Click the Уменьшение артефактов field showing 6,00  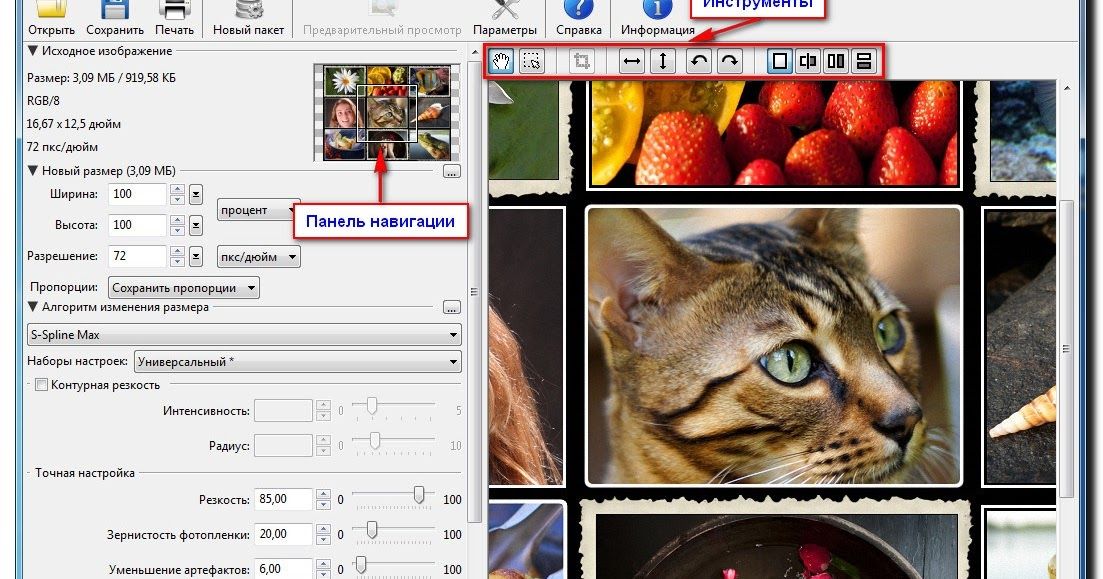[283, 568]
